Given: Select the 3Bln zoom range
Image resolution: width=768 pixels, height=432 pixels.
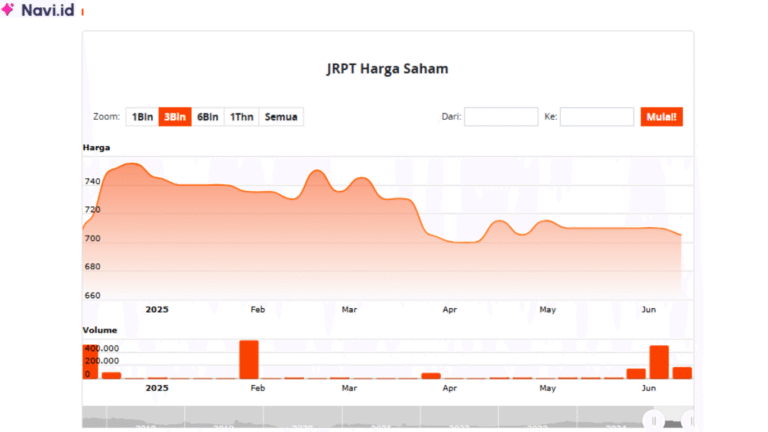Looking at the screenshot, I should click(x=175, y=117).
